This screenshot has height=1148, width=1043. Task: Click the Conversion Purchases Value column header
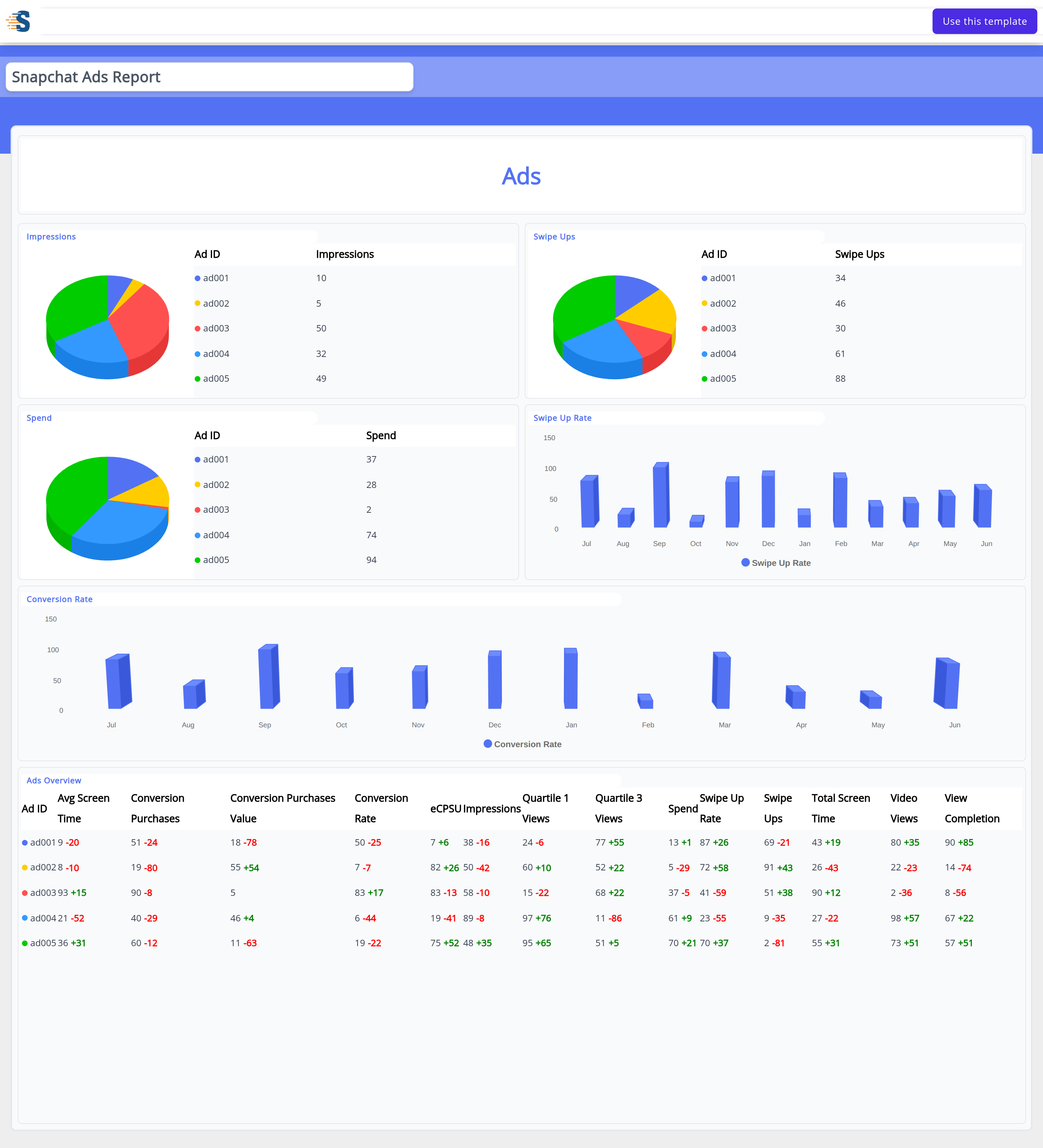tap(283, 809)
